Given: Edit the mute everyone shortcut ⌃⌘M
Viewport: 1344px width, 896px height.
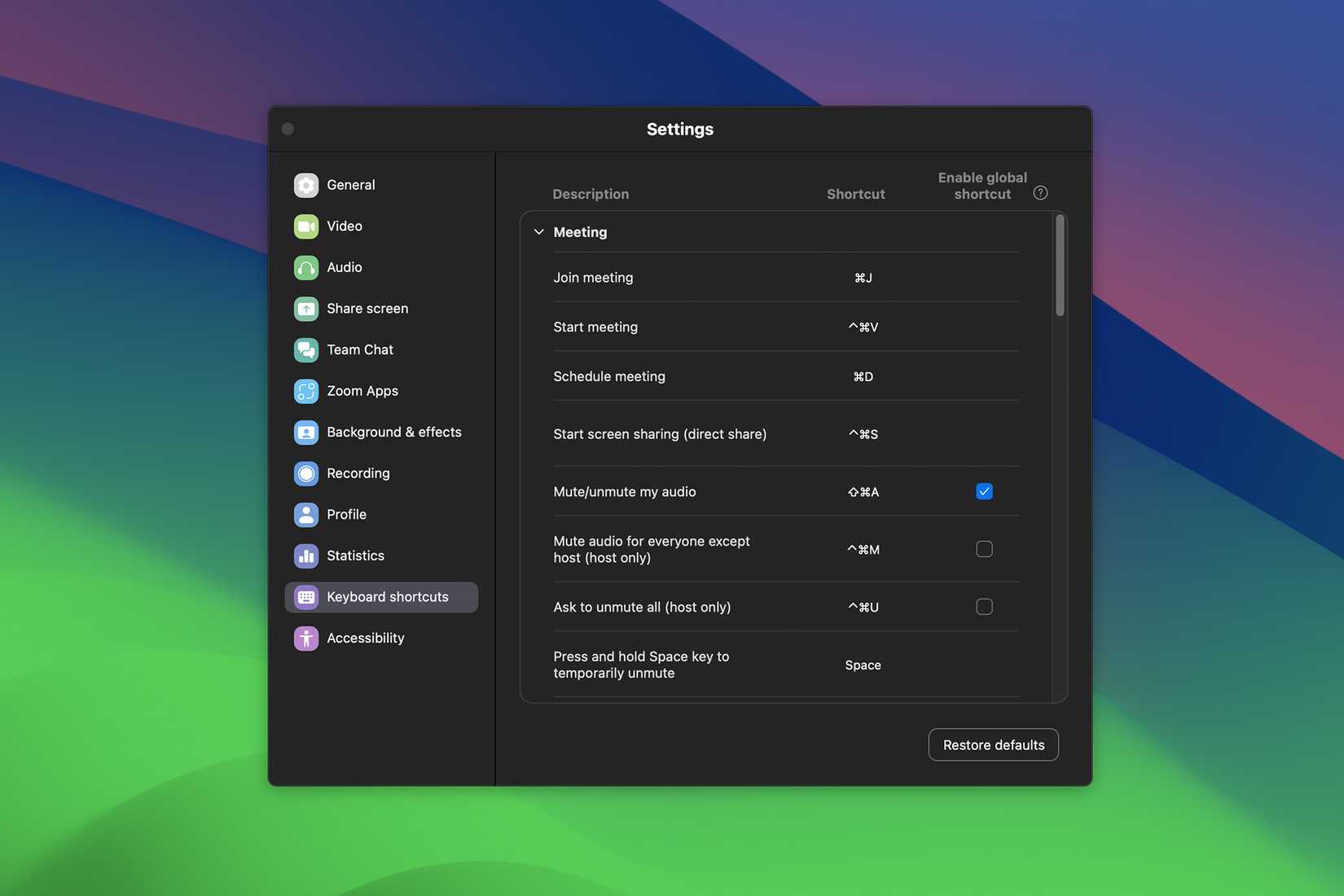Looking at the screenshot, I should [863, 549].
